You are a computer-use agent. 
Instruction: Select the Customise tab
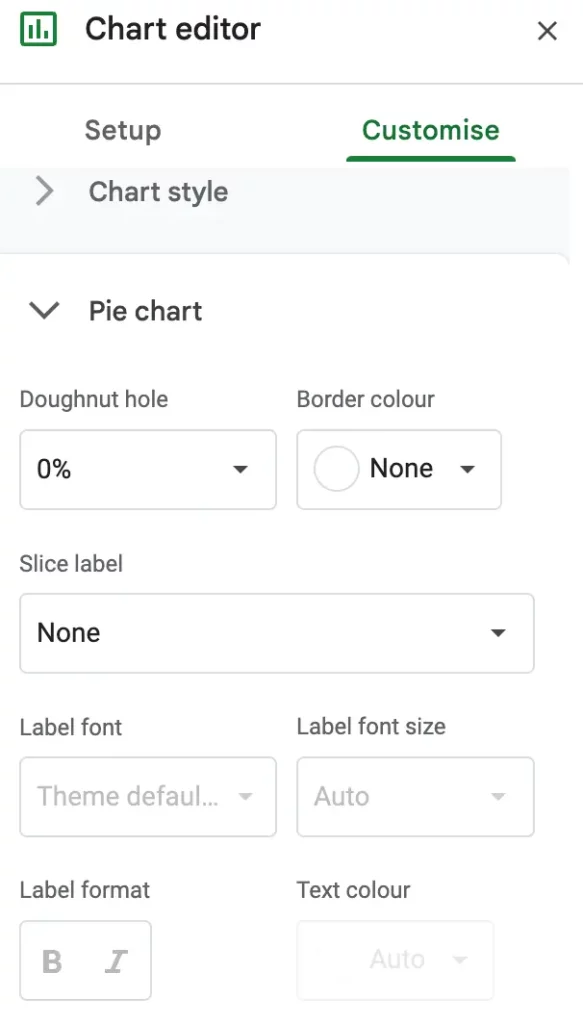click(x=430, y=130)
